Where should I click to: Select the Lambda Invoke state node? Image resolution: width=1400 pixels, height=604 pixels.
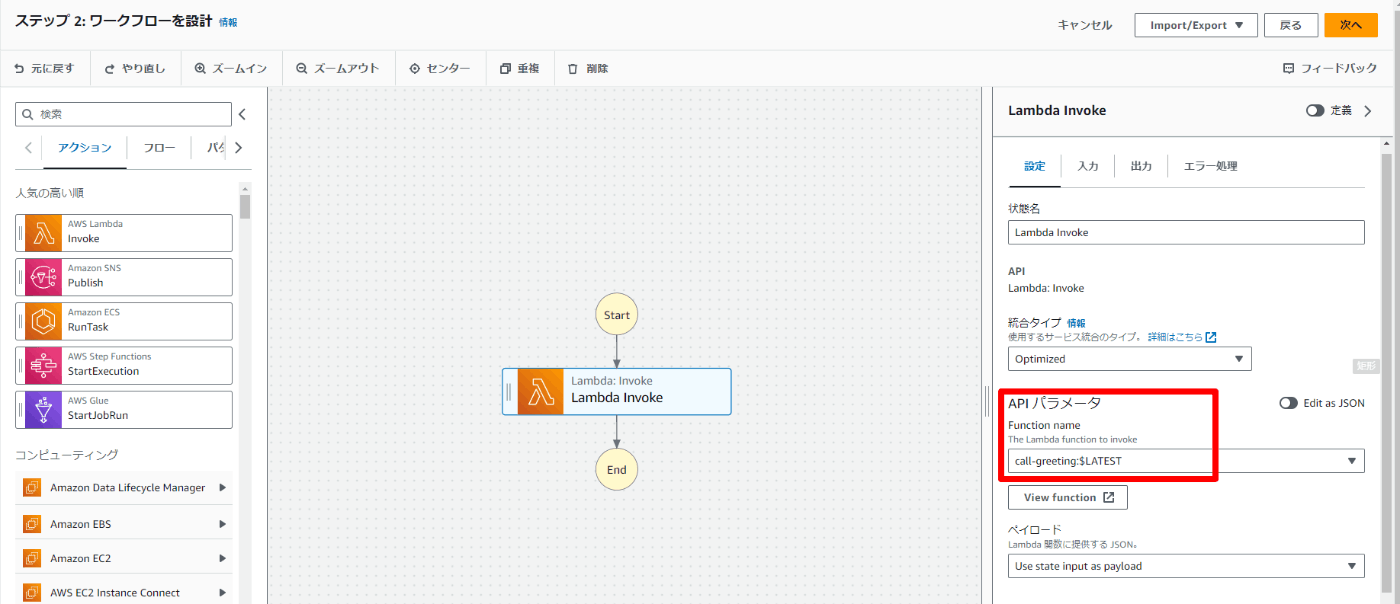[617, 391]
